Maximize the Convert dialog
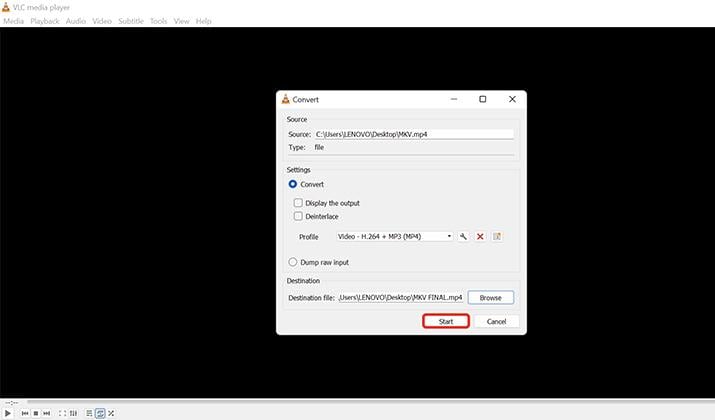Screen dimensions: 715x420 click(482, 99)
